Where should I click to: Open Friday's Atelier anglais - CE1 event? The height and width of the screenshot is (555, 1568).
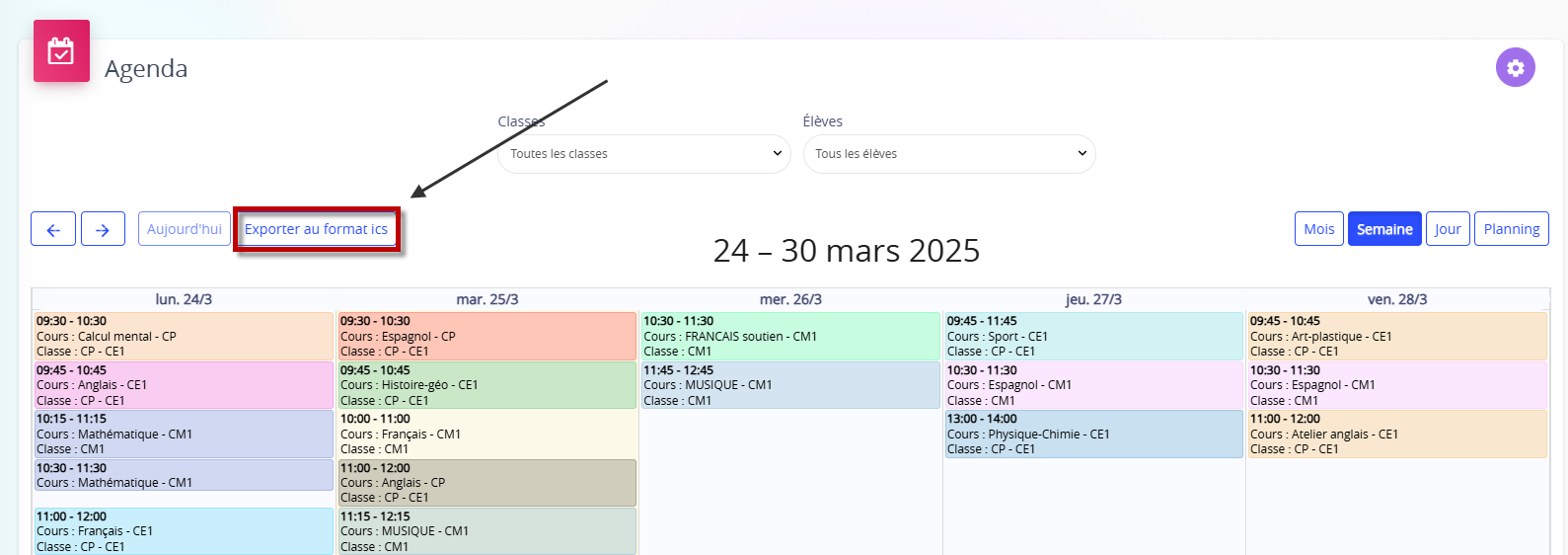point(1397,434)
